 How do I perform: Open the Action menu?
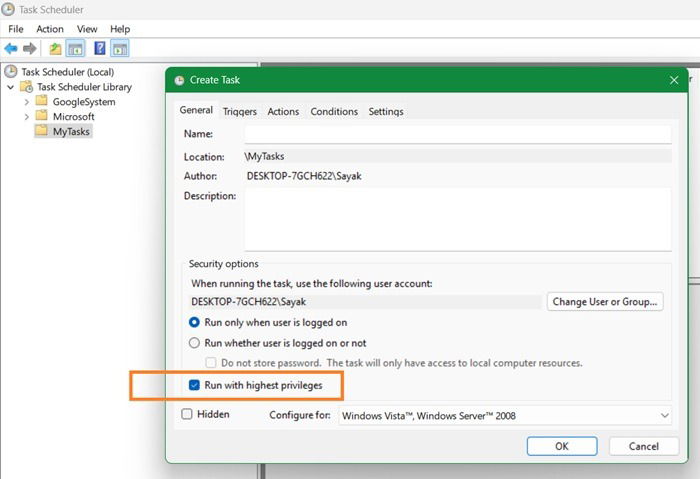click(50, 29)
